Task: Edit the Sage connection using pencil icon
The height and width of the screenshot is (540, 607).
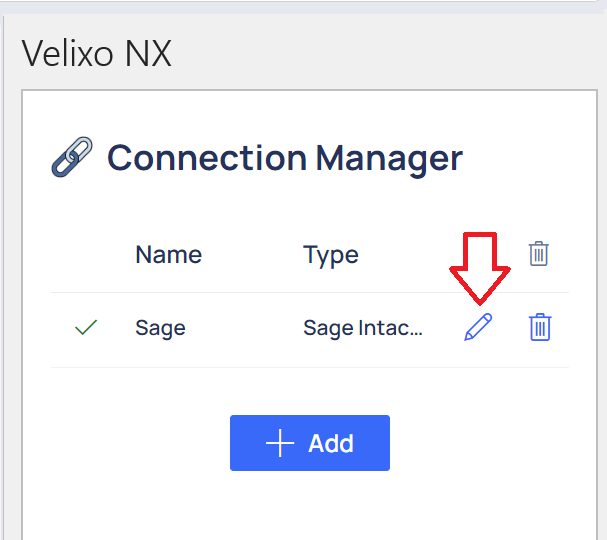Action: [478, 327]
